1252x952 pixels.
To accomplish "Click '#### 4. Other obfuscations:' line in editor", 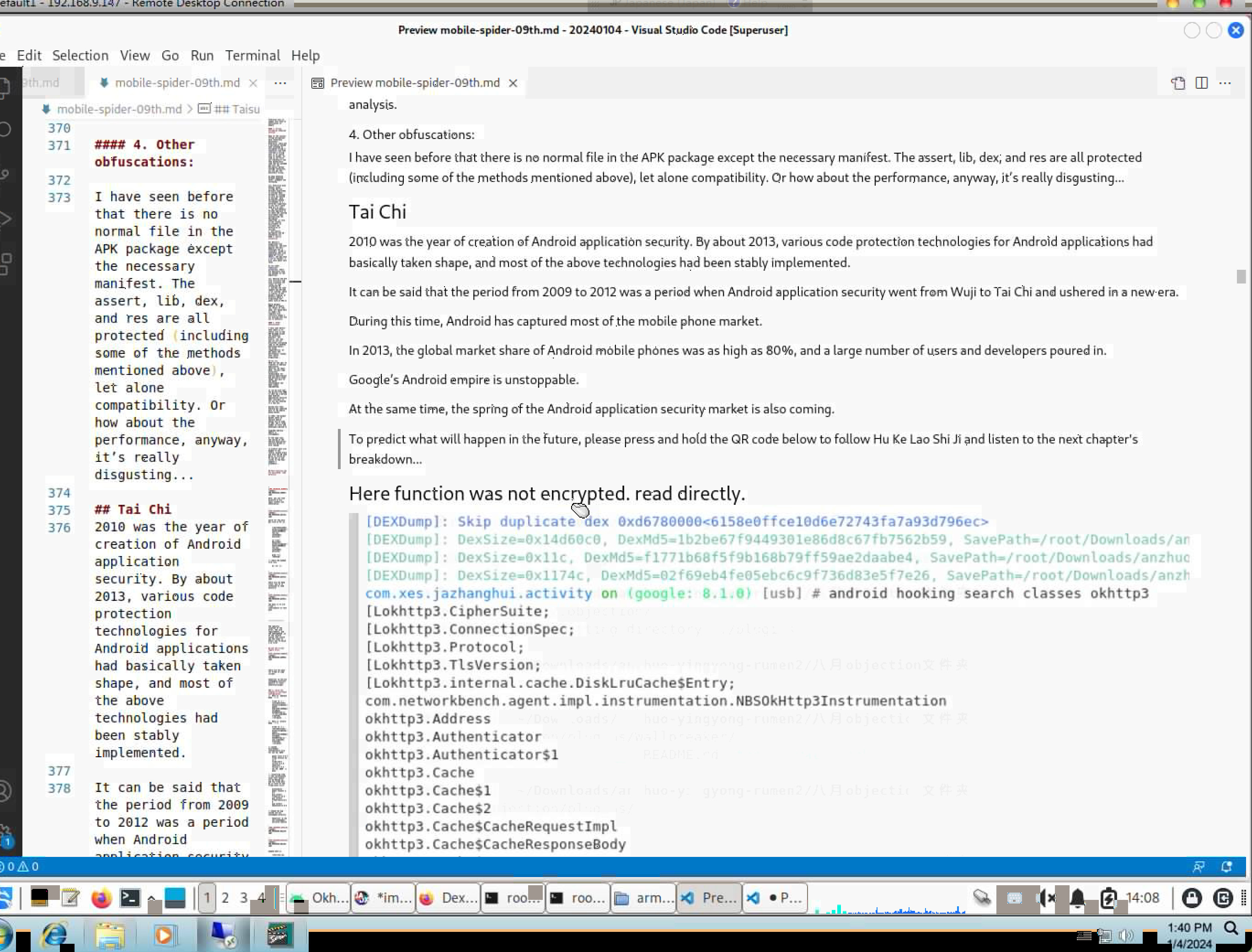I will [x=144, y=153].
